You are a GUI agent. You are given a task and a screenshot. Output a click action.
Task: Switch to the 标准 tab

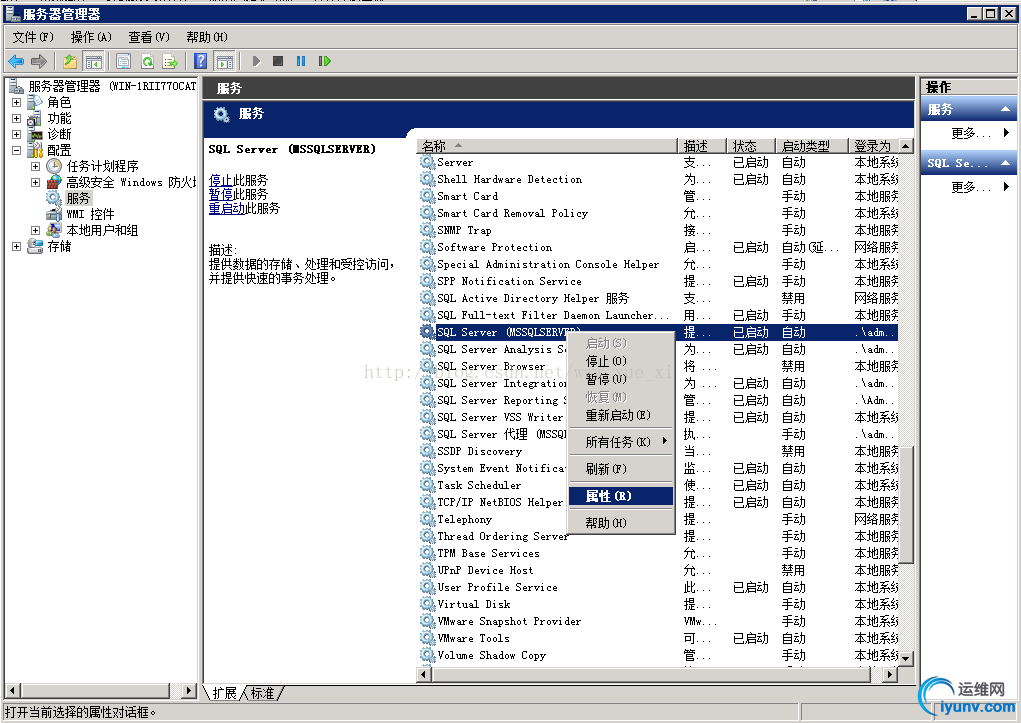coord(263,693)
